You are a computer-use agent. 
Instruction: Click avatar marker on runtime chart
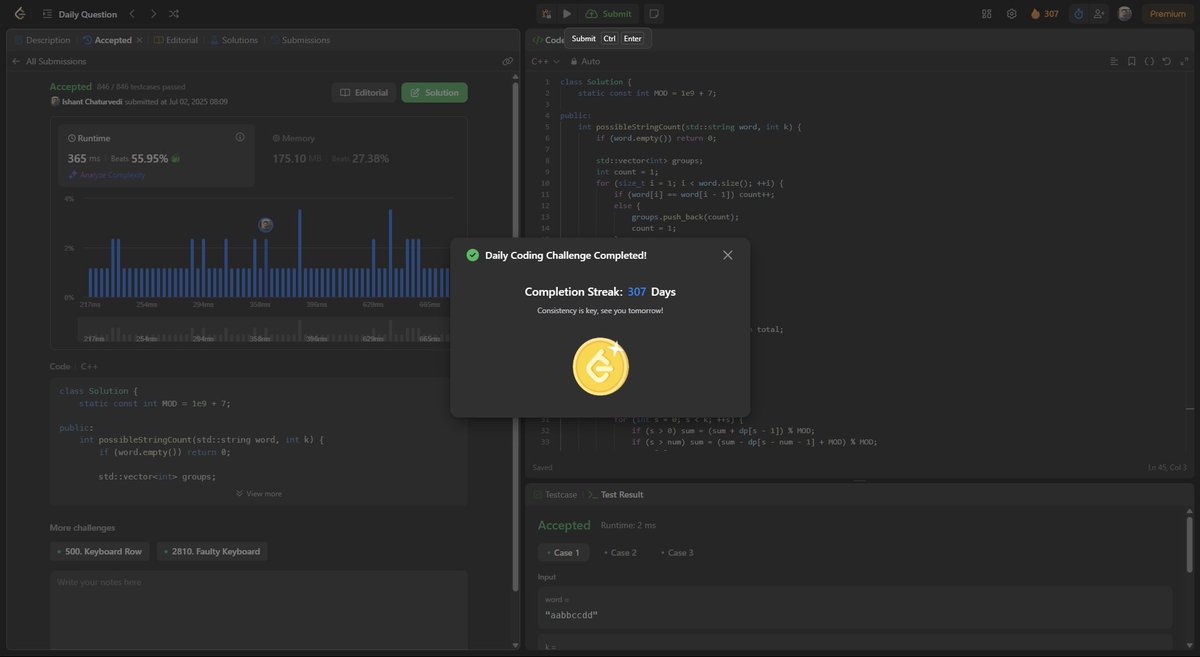click(266, 225)
